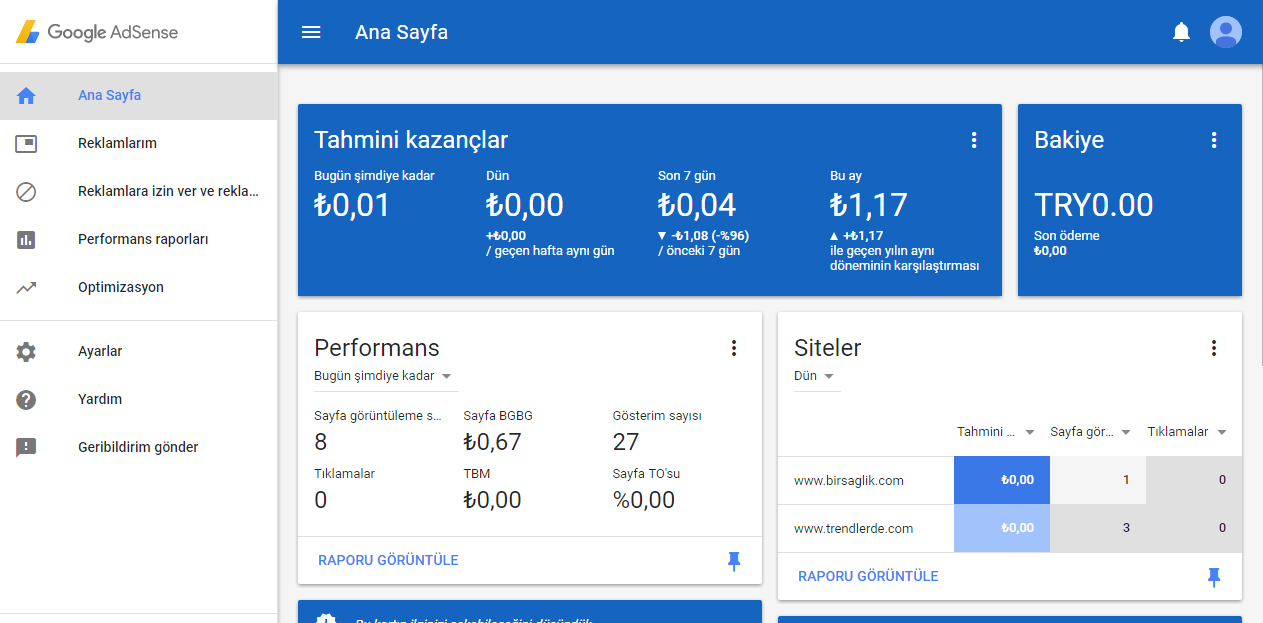Expand the Bugün şimdiye kadar period dropdown
The width and height of the screenshot is (1263, 623).
[x=384, y=376]
